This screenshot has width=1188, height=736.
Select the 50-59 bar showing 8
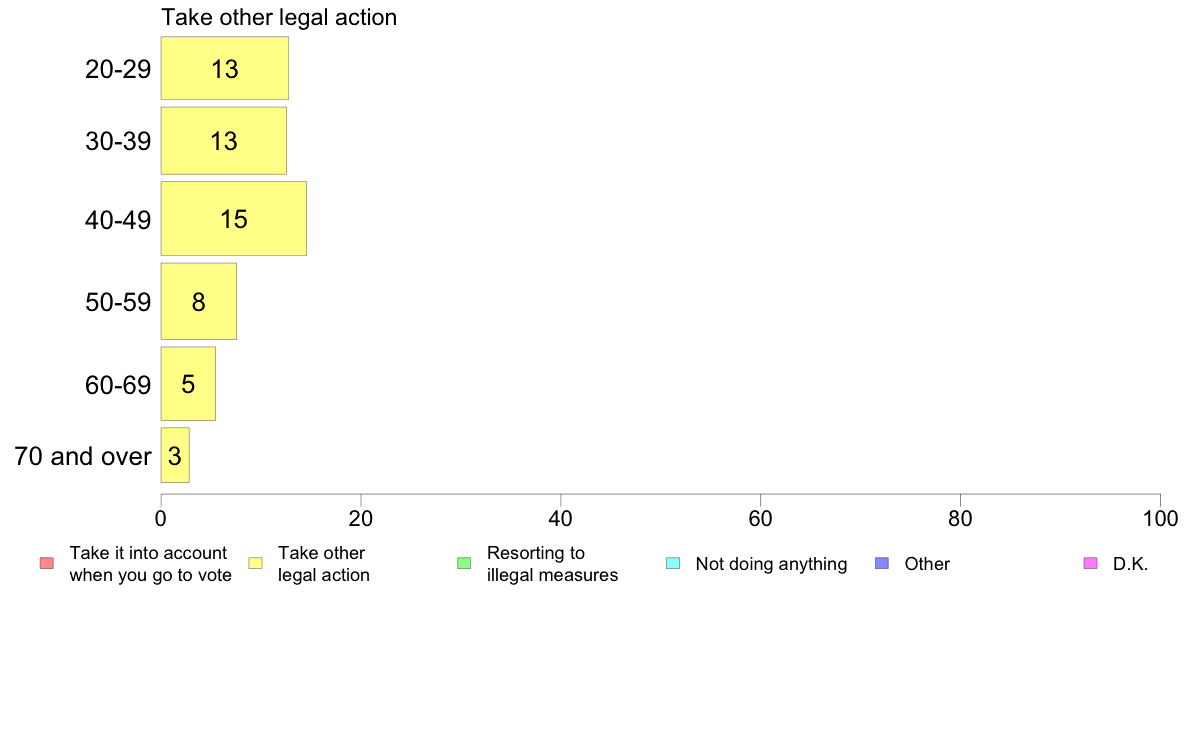tap(199, 301)
